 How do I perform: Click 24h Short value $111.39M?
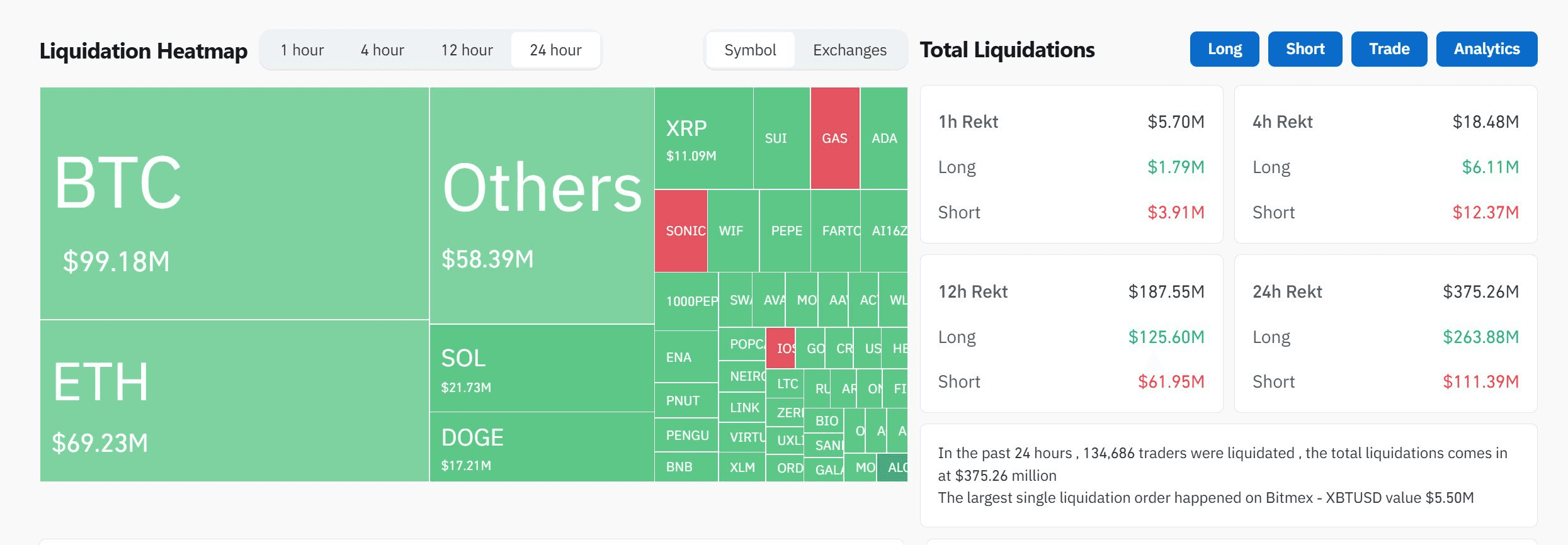coord(1480,382)
